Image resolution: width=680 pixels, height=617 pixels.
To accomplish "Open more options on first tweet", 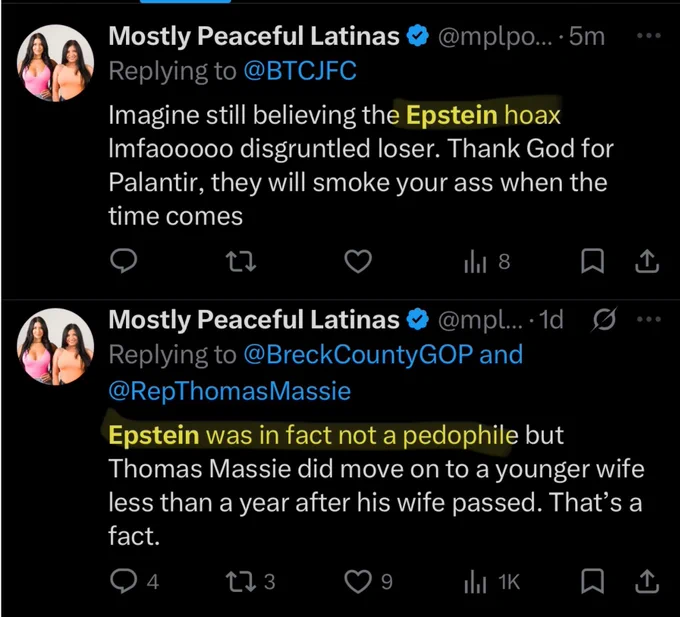I will (649, 36).
